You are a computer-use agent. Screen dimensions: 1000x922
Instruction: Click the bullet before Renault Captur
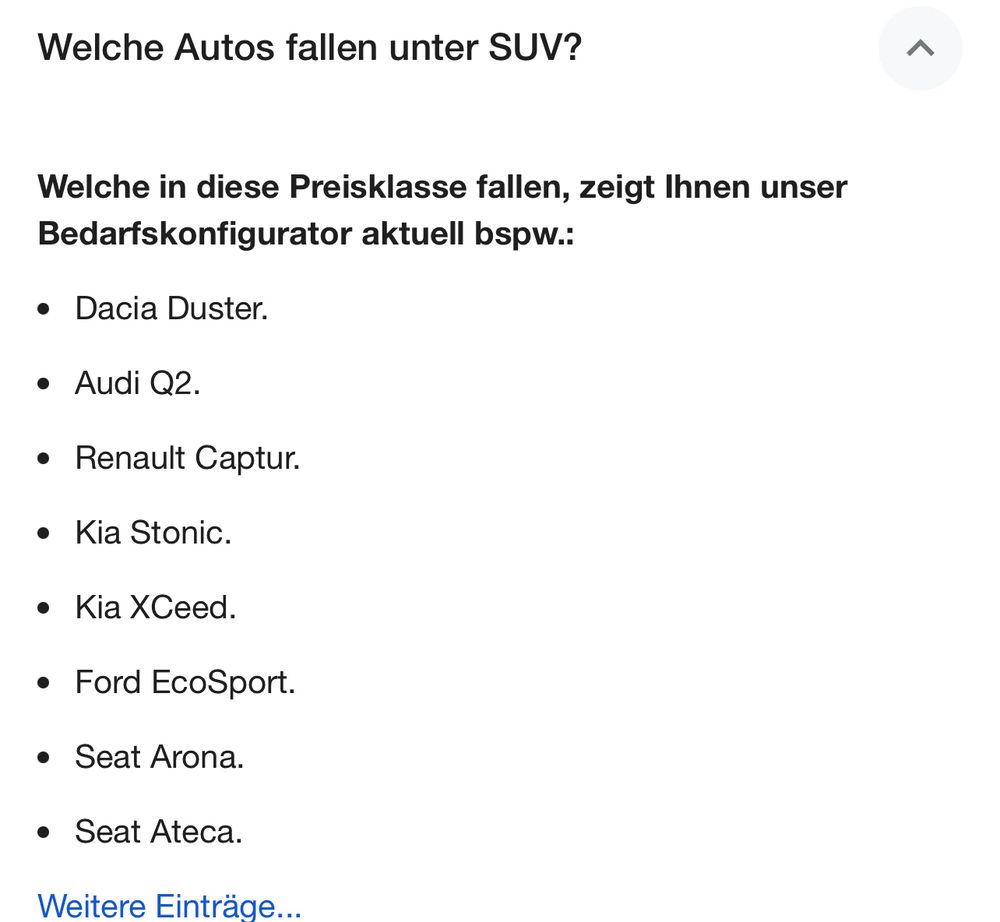[43, 458]
